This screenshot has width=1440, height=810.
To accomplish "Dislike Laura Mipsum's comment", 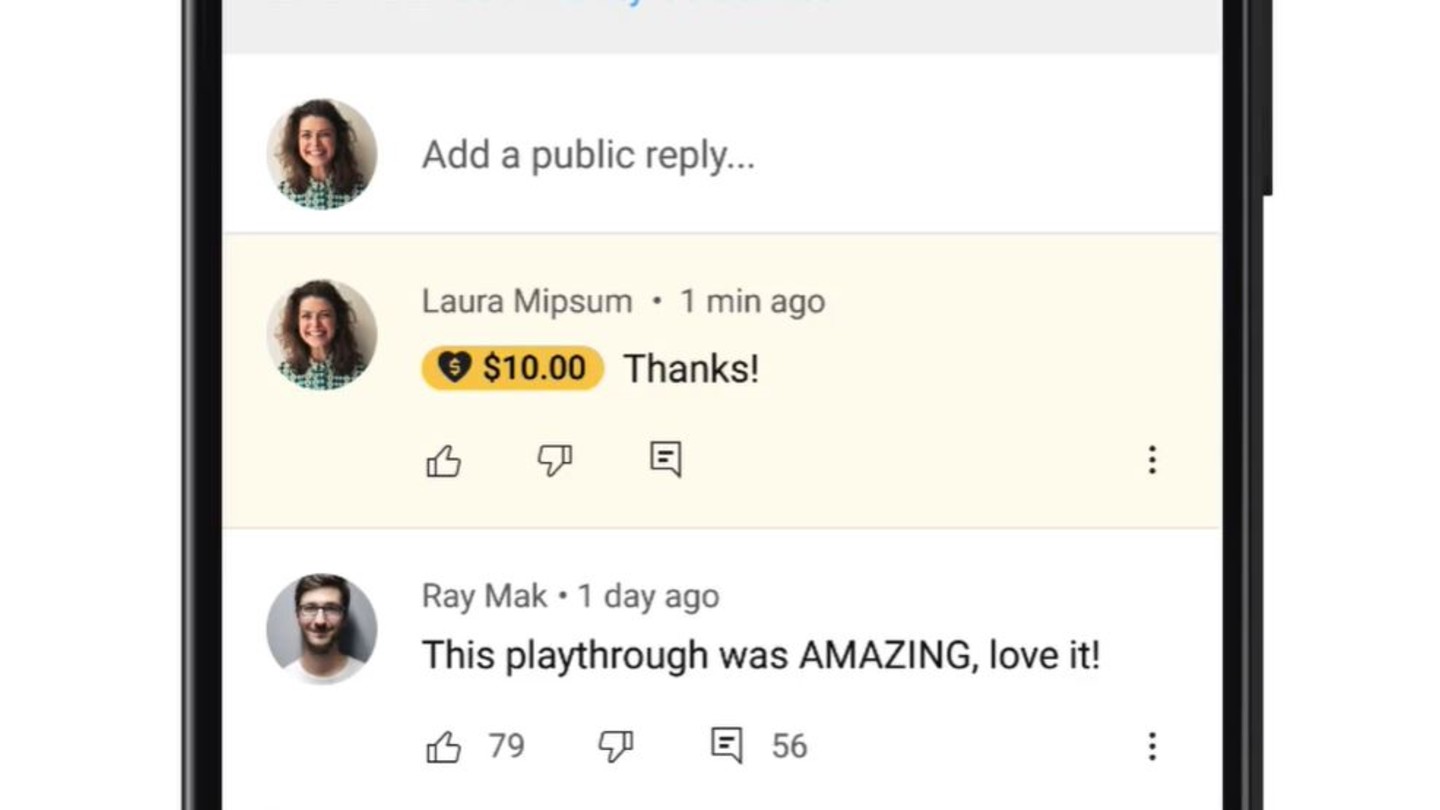I will (554, 460).
